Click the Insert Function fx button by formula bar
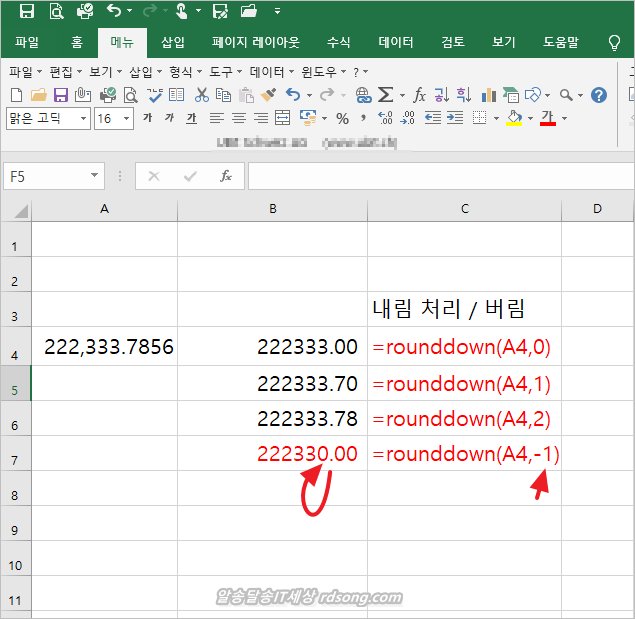The width and height of the screenshot is (635, 619). coord(226,175)
